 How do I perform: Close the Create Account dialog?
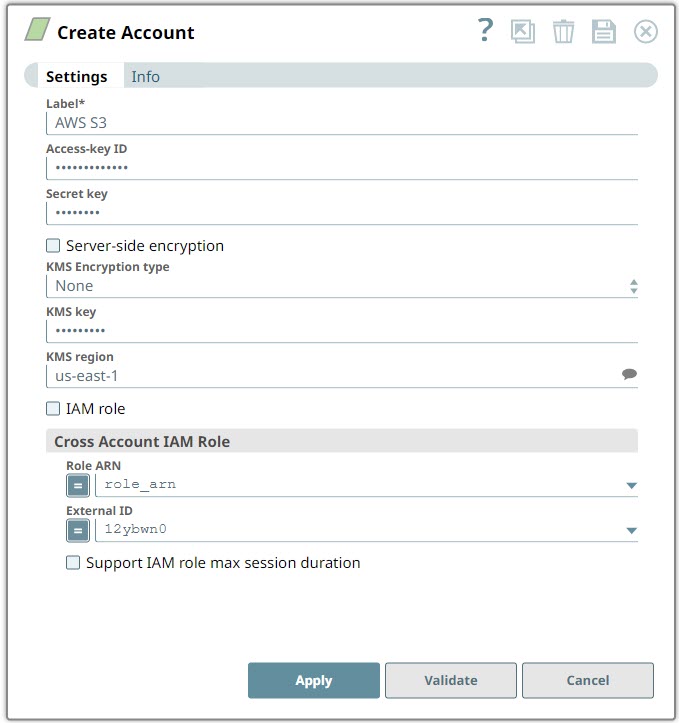646,32
